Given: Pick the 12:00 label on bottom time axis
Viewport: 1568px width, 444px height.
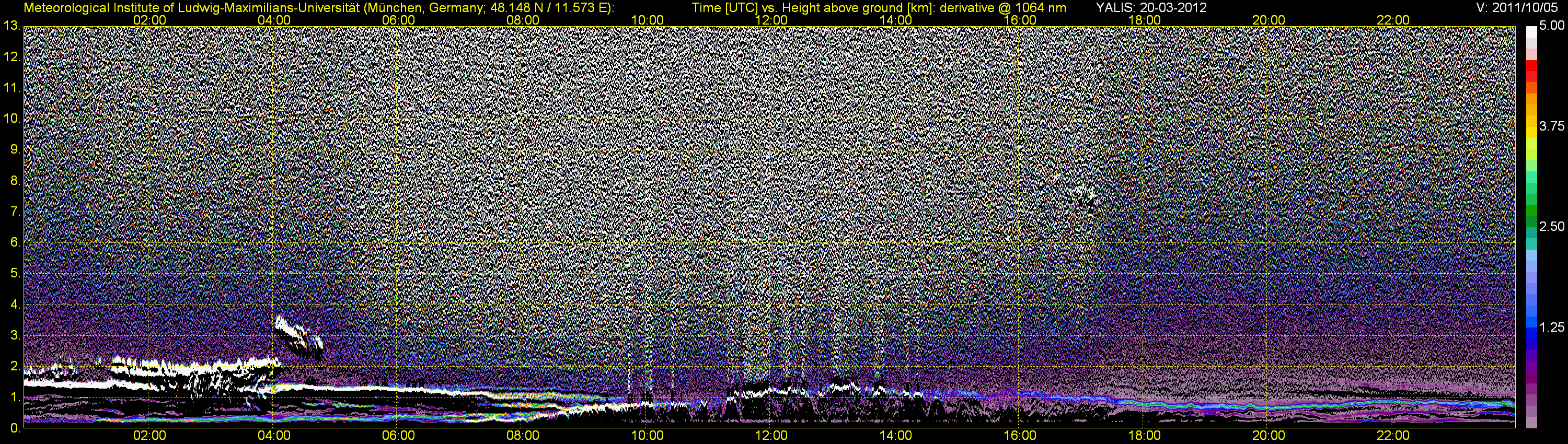Looking at the screenshot, I should 771,436.
